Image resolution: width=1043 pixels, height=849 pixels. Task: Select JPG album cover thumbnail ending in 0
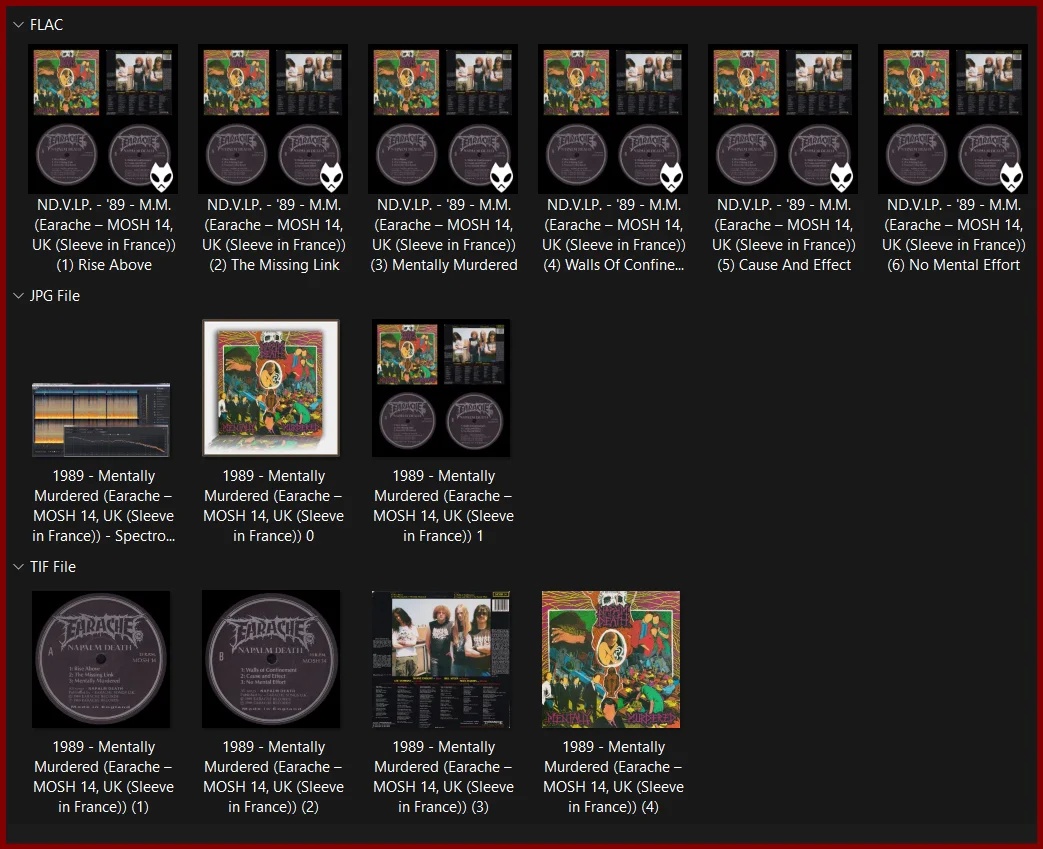(x=271, y=388)
